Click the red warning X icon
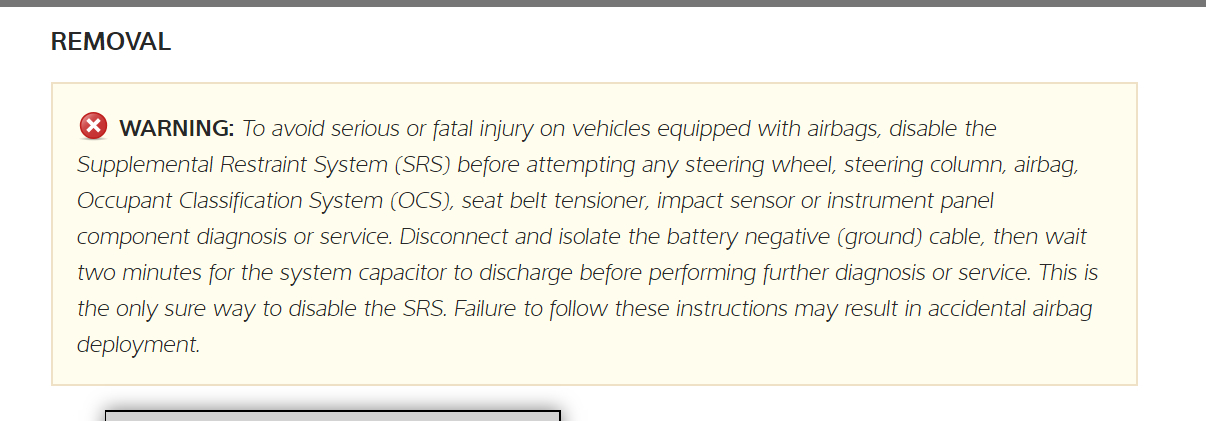 click(x=93, y=127)
